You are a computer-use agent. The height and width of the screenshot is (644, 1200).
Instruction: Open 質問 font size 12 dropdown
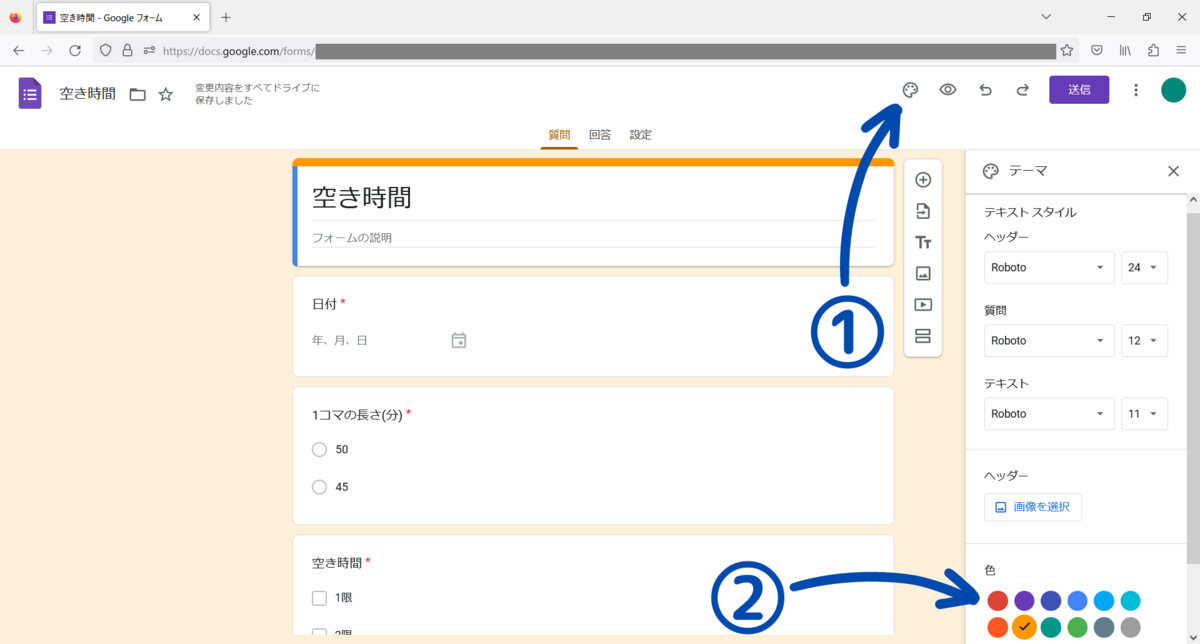pyautogui.click(x=1144, y=340)
